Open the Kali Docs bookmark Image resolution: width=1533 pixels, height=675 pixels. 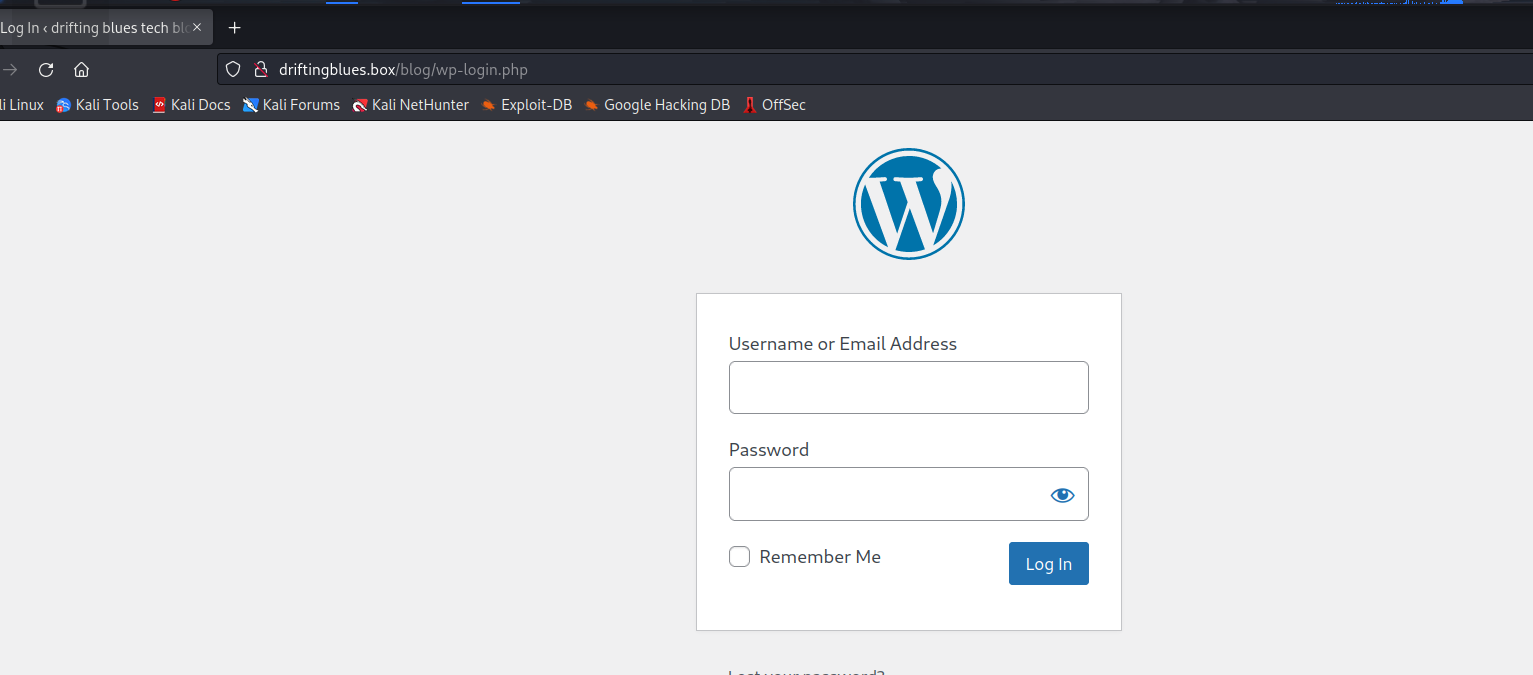(x=191, y=105)
